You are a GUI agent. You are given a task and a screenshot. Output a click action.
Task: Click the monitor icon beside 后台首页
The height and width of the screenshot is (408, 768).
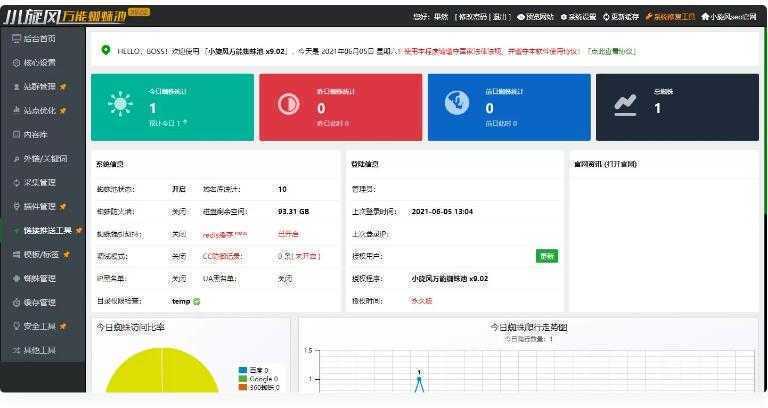click(16, 38)
